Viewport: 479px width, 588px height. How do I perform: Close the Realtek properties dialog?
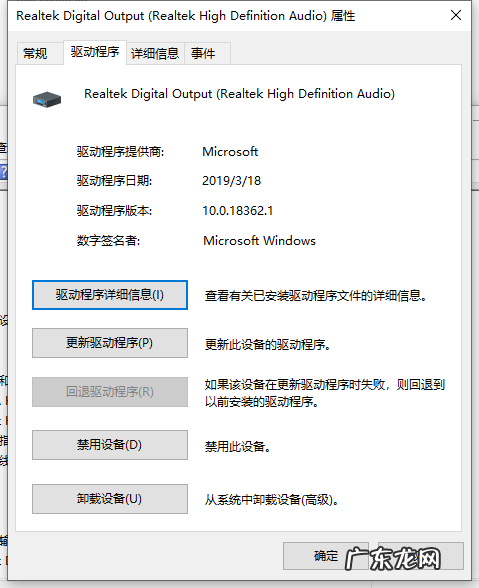point(456,15)
